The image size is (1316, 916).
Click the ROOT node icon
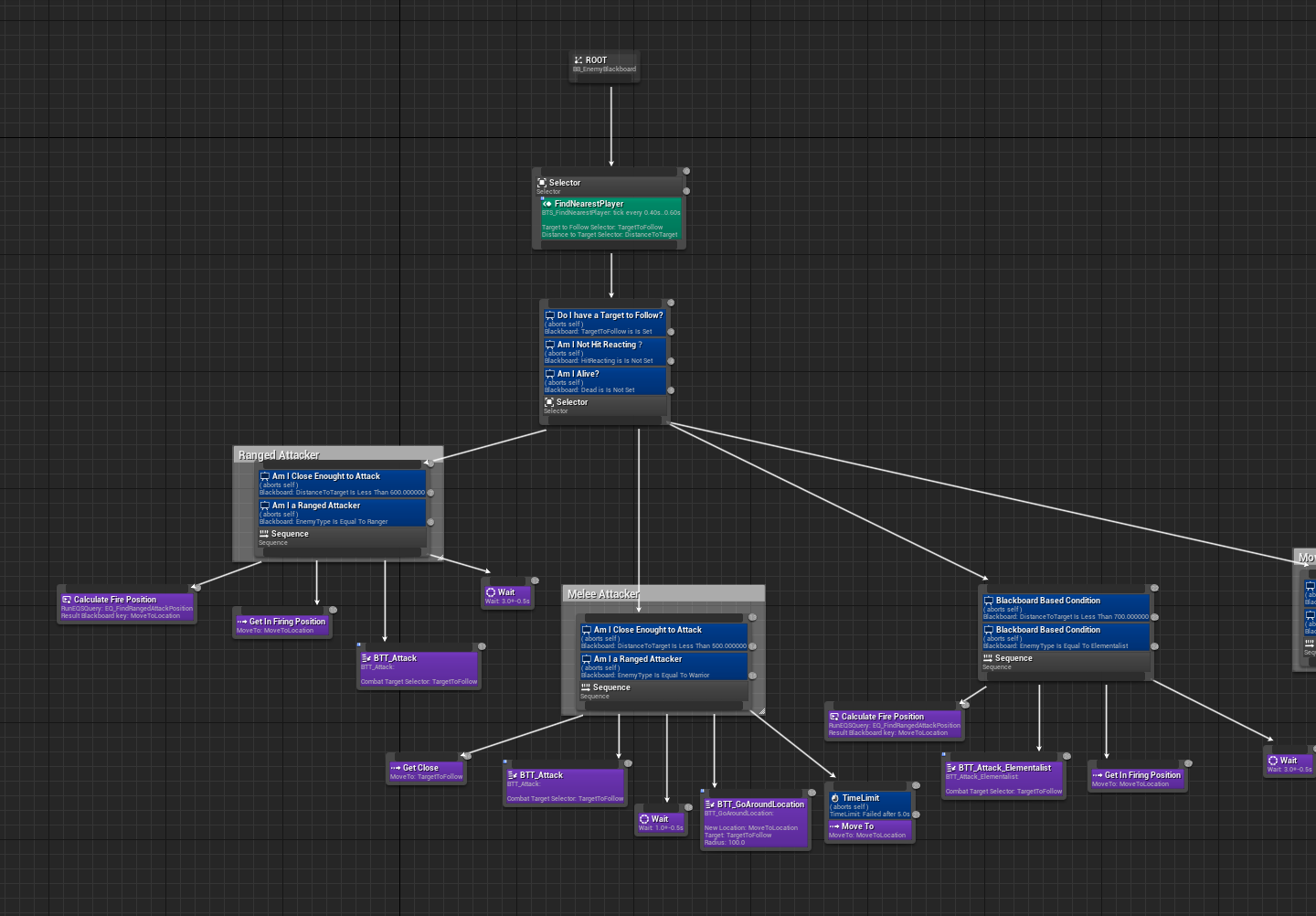point(578,60)
